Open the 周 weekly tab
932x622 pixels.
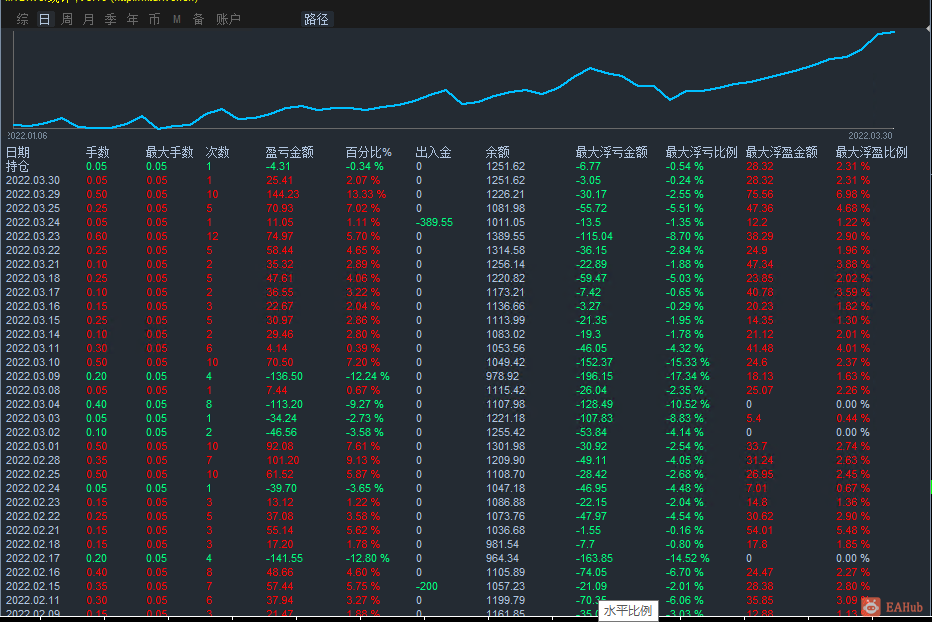pyautogui.click(x=67, y=19)
